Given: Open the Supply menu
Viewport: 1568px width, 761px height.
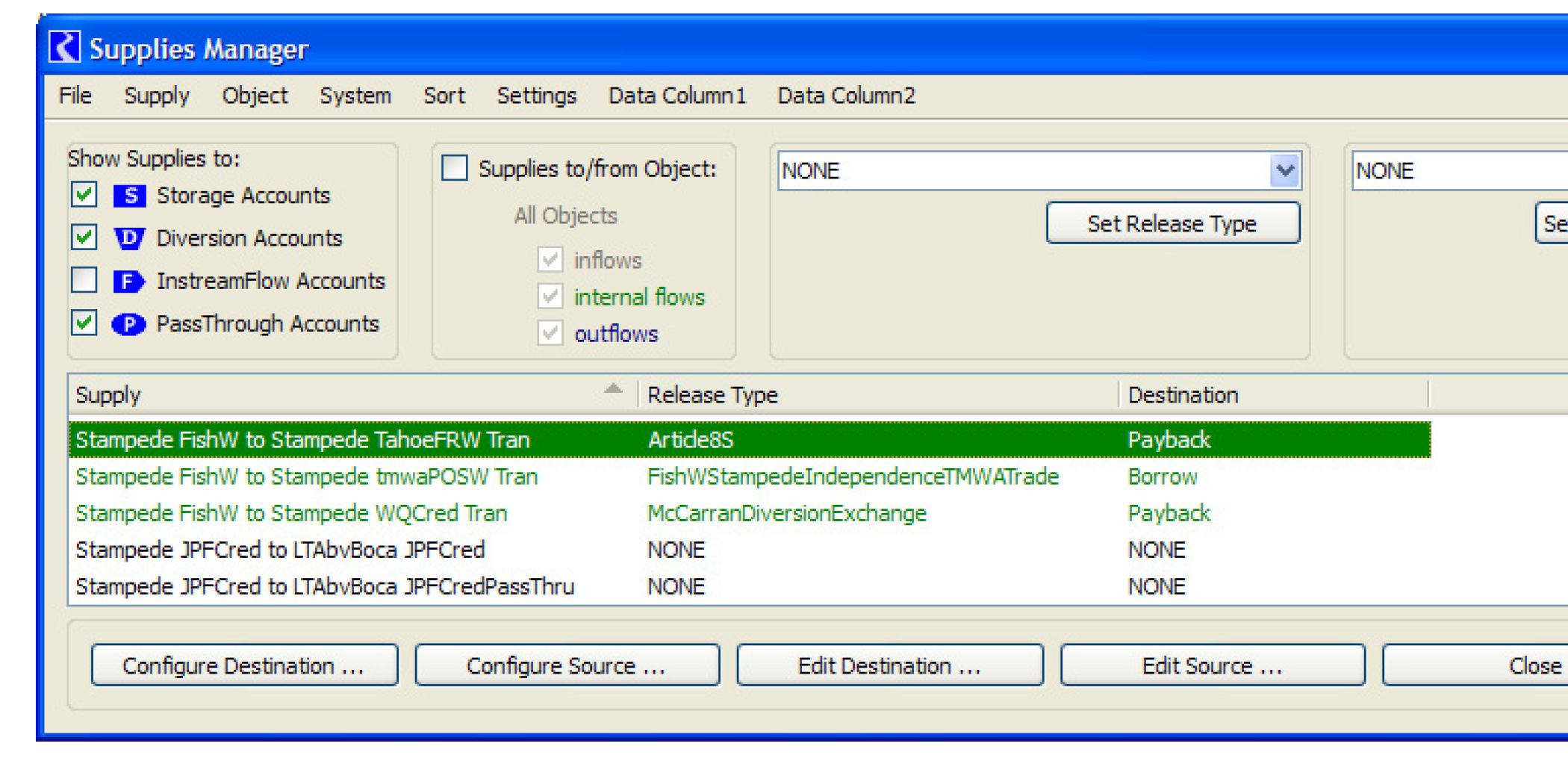Looking at the screenshot, I should pyautogui.click(x=157, y=96).
